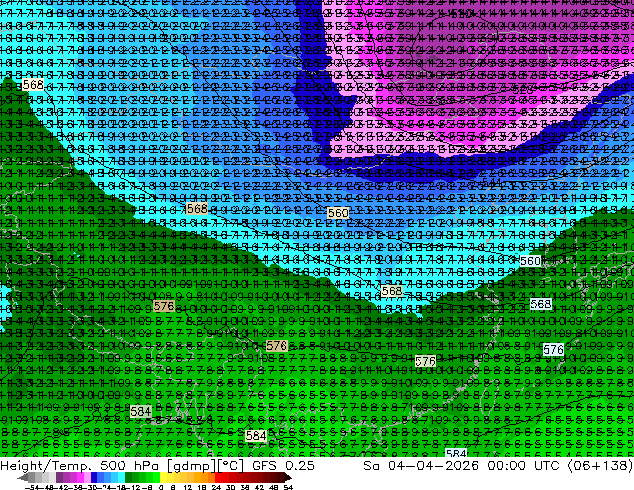Click the '[gdmp][°C]' units text
634x490 pixels.
pos(206,465)
